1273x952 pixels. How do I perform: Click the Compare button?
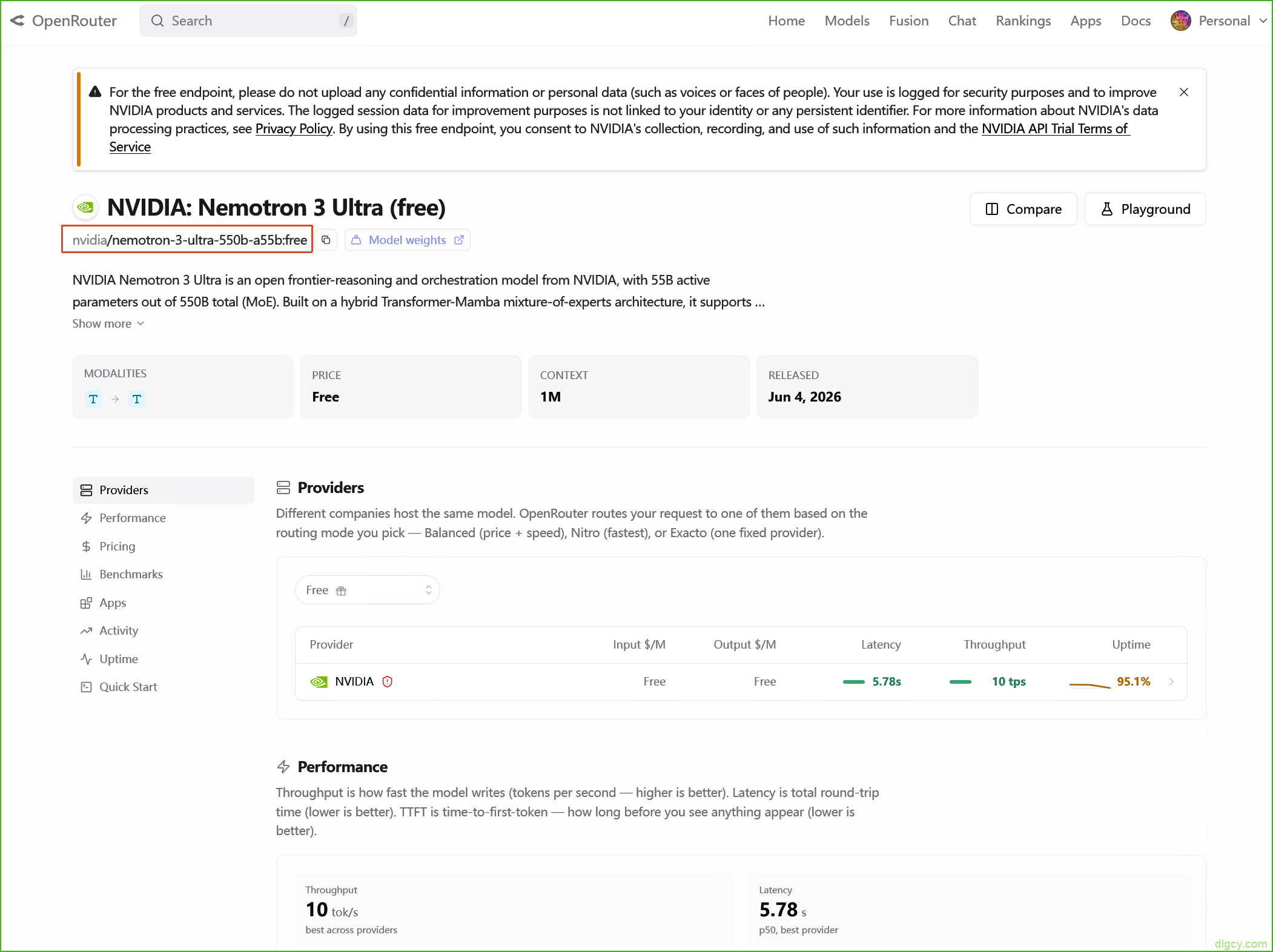[1023, 209]
